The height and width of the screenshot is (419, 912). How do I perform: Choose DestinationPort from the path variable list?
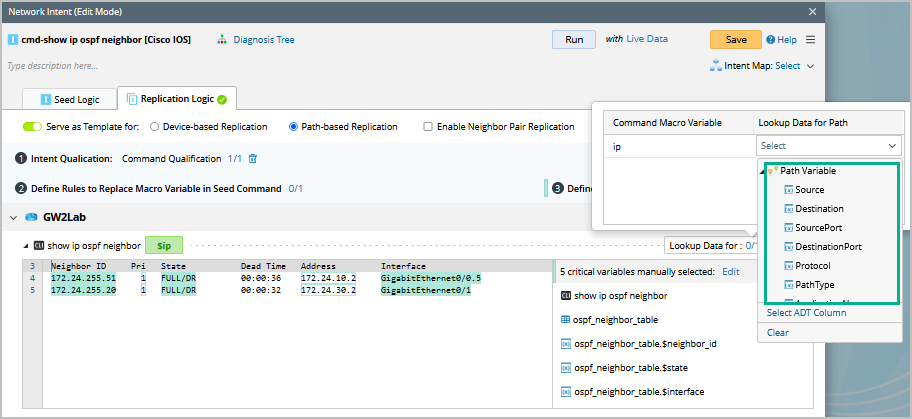pyautogui.click(x=828, y=246)
